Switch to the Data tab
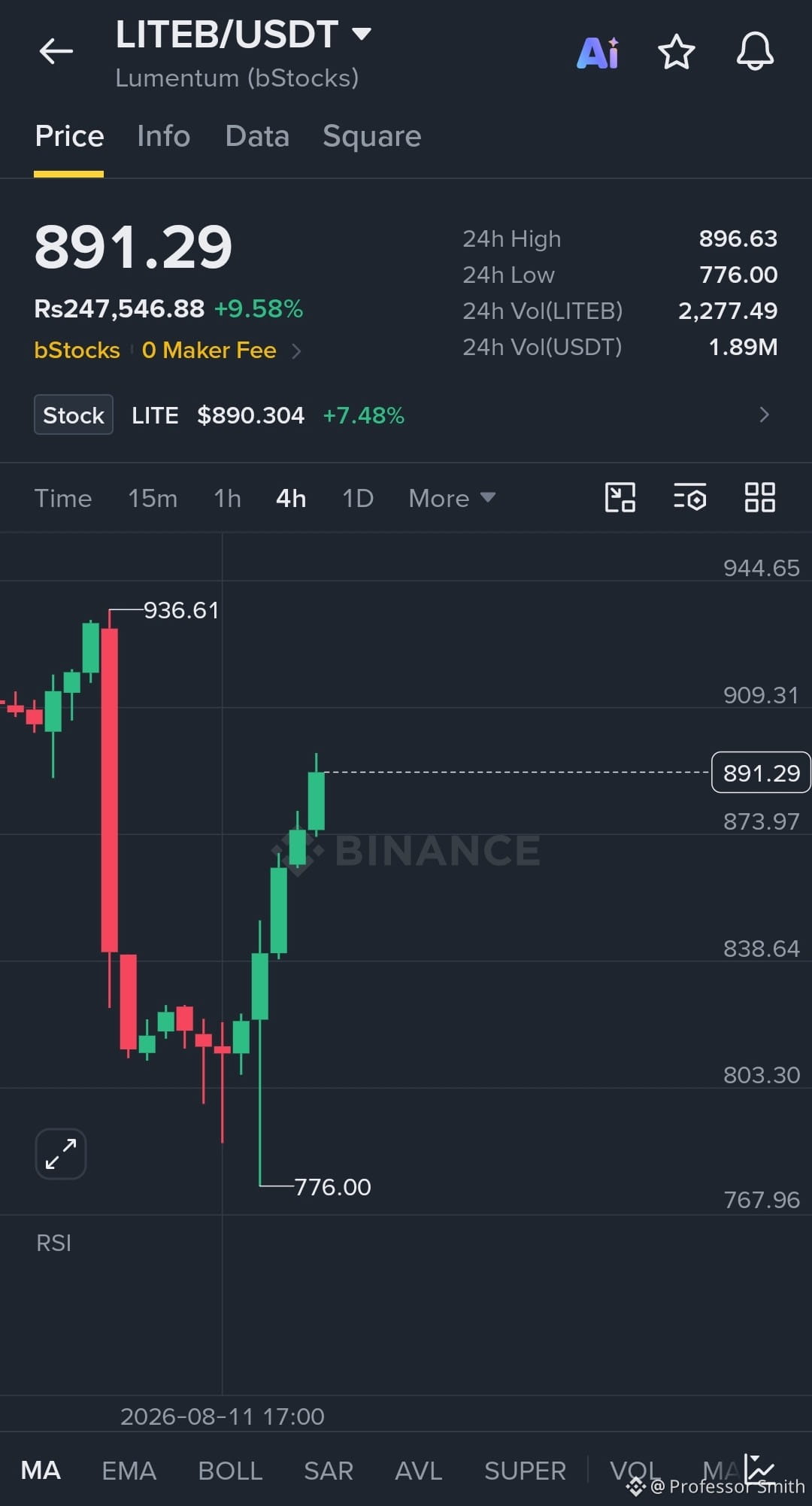This screenshot has height=1506, width=812. pyautogui.click(x=257, y=136)
